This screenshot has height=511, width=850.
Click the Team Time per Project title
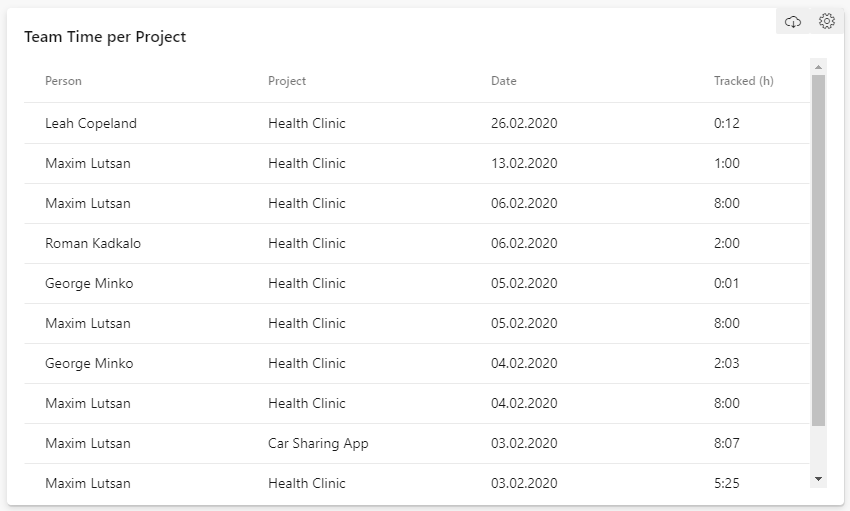point(105,37)
